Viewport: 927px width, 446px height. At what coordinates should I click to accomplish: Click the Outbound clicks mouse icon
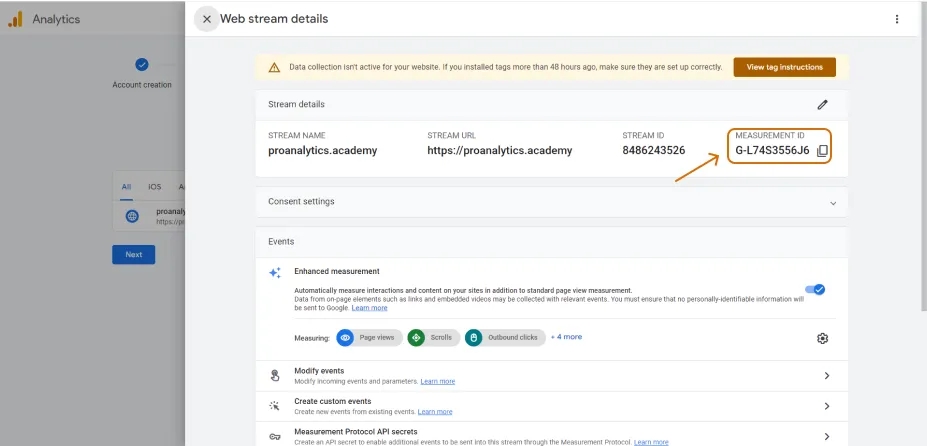pos(474,338)
